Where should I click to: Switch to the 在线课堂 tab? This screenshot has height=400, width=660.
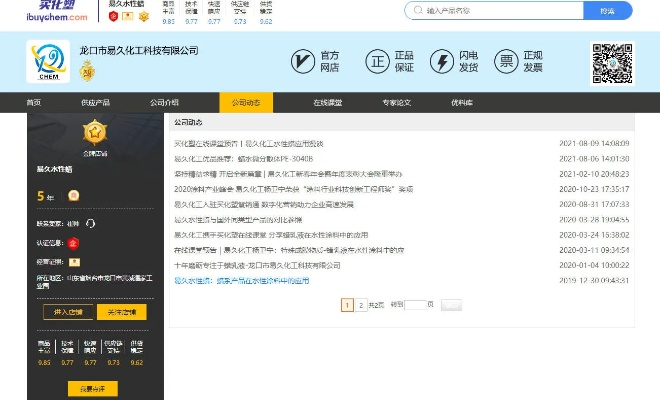[x=326, y=102]
